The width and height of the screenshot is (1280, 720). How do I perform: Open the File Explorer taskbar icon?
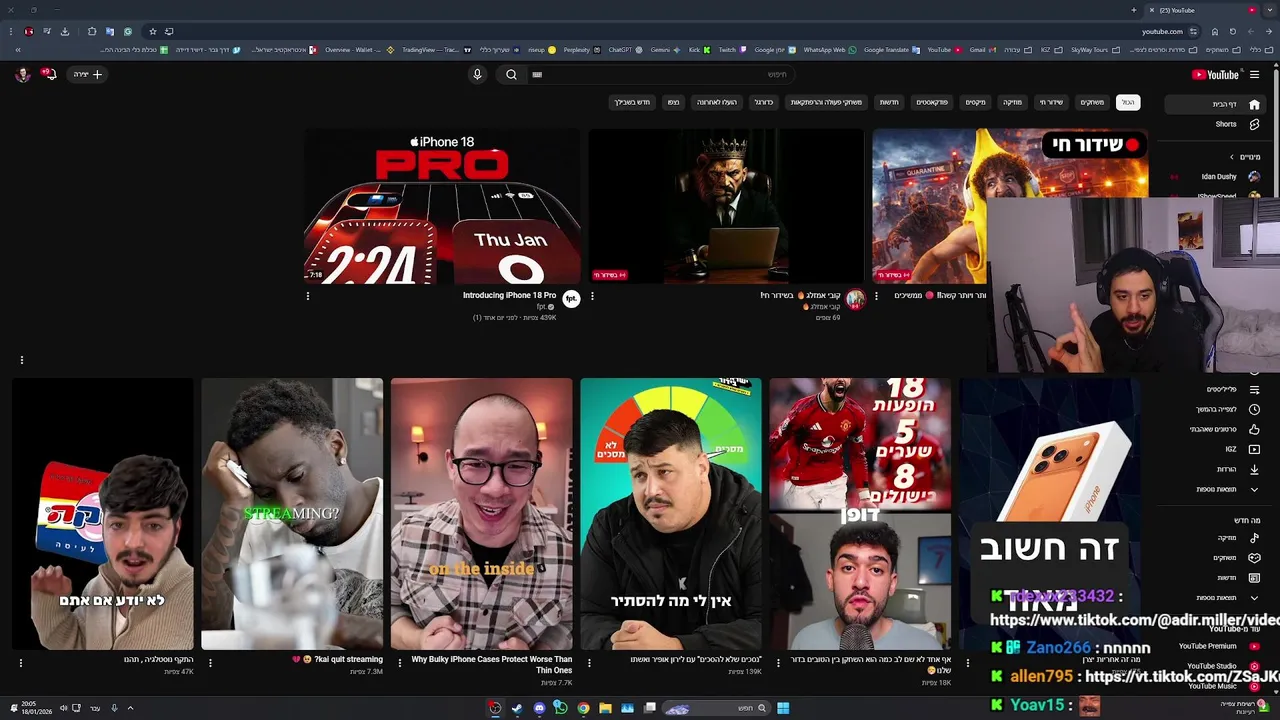605,708
